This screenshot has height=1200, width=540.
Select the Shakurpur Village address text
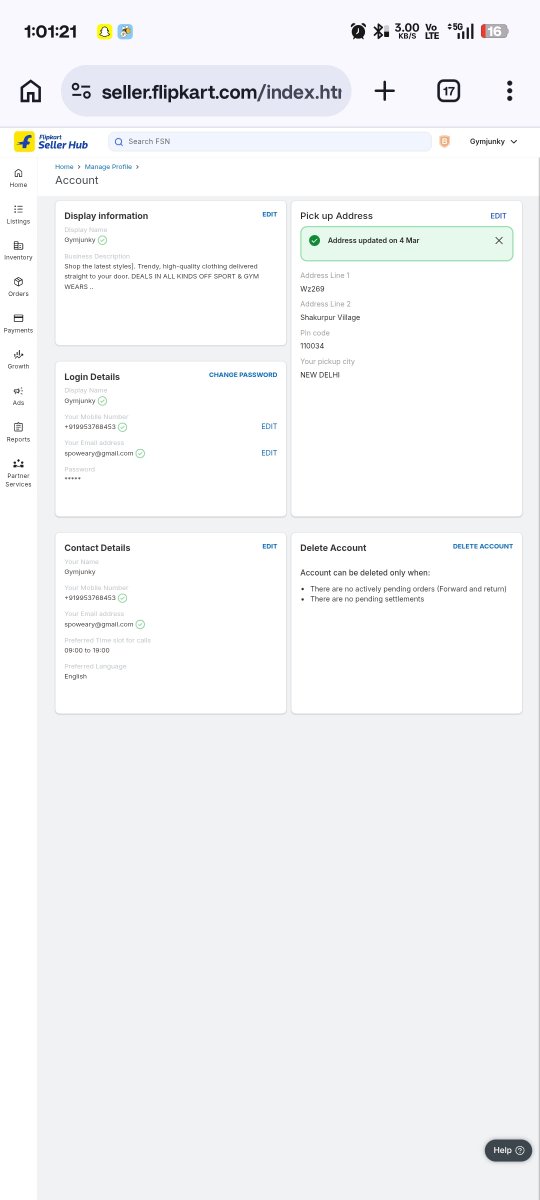pos(330,317)
